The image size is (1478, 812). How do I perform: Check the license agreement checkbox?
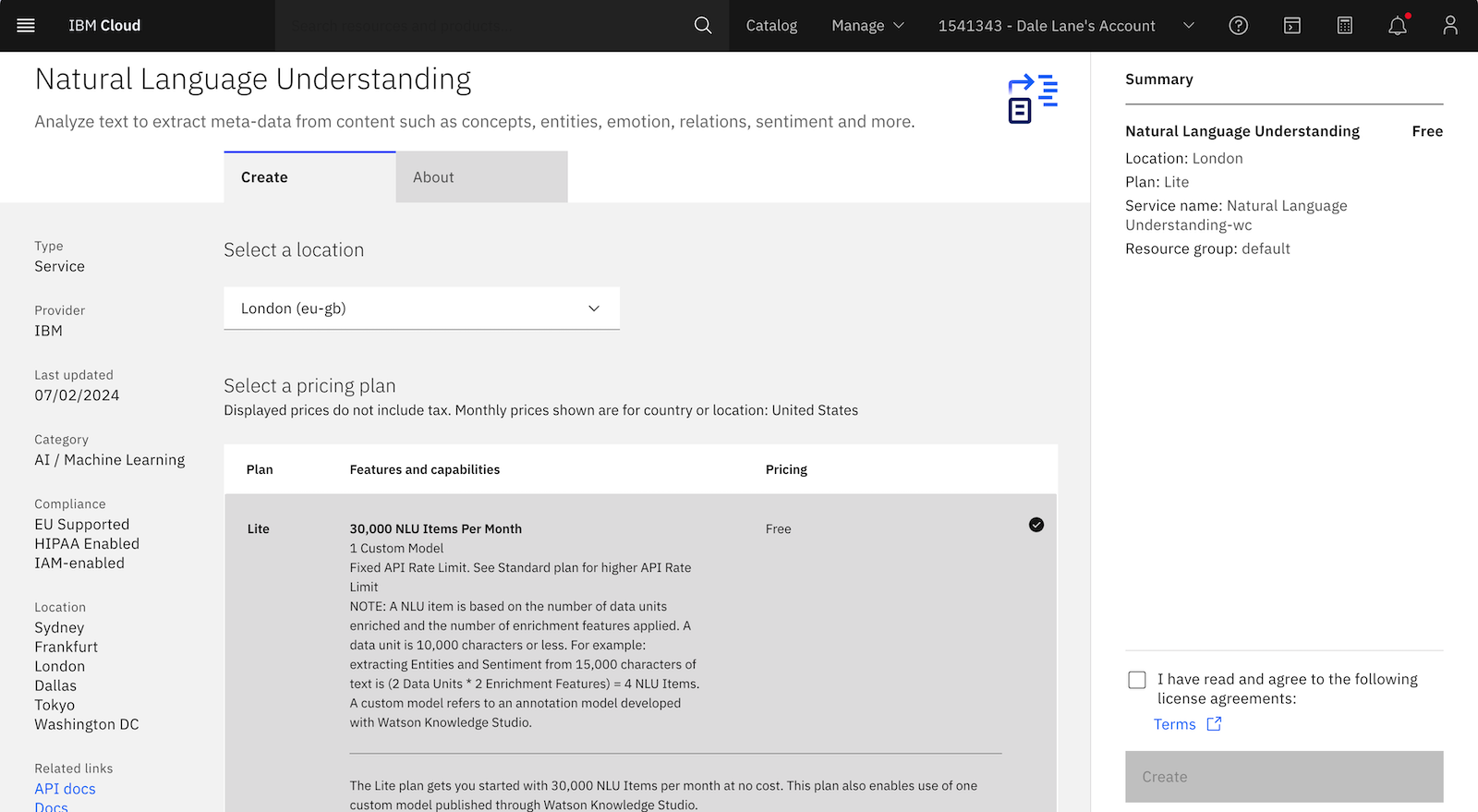[x=1137, y=680]
